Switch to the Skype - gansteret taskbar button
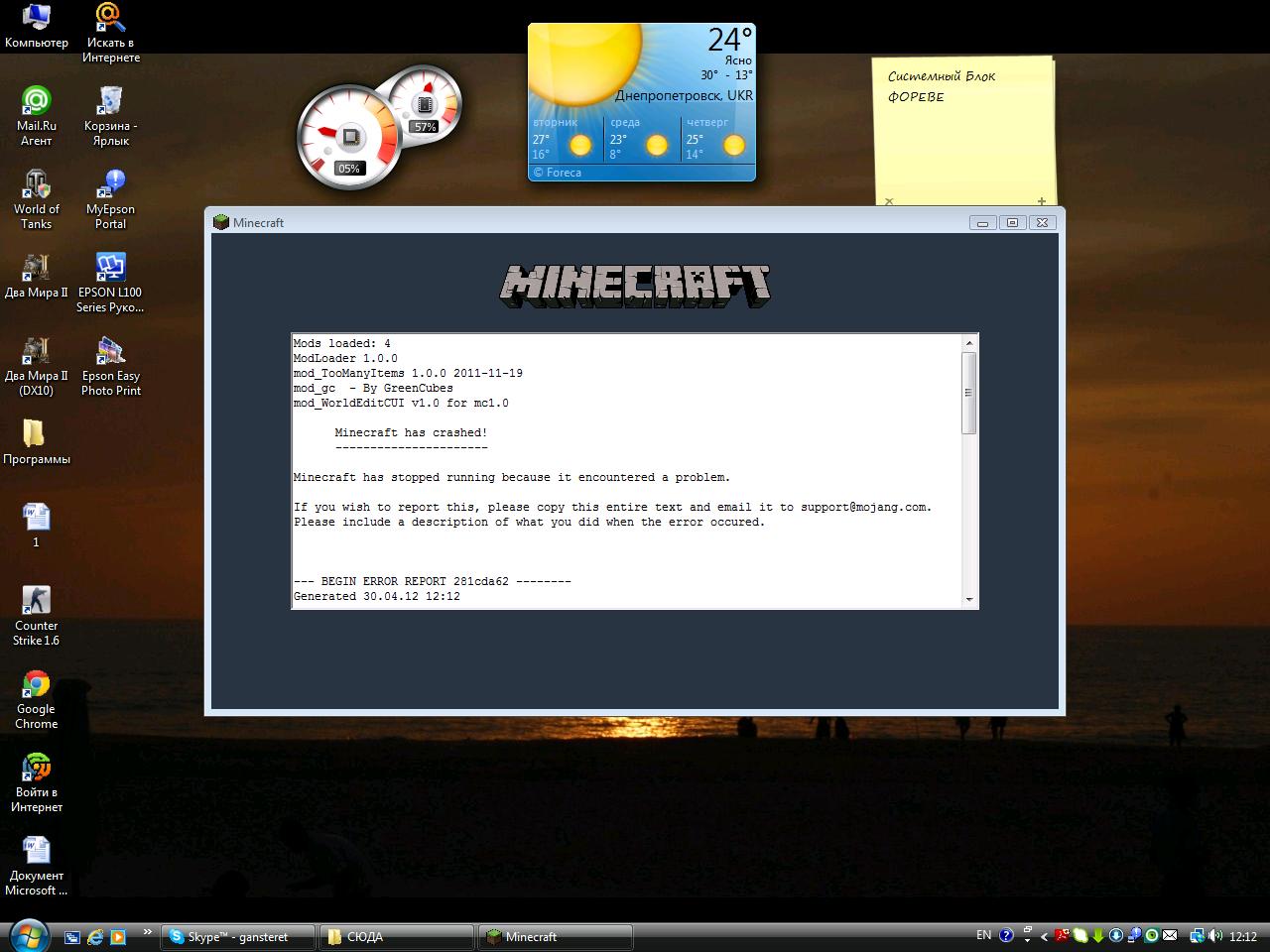1270x952 pixels. point(238,936)
